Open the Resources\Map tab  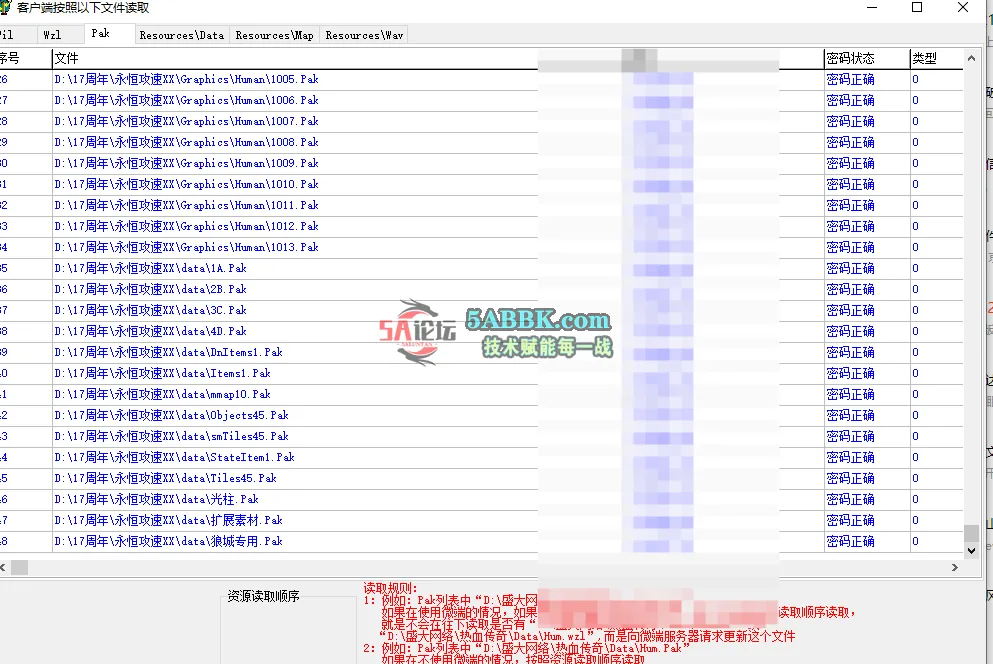(x=275, y=35)
